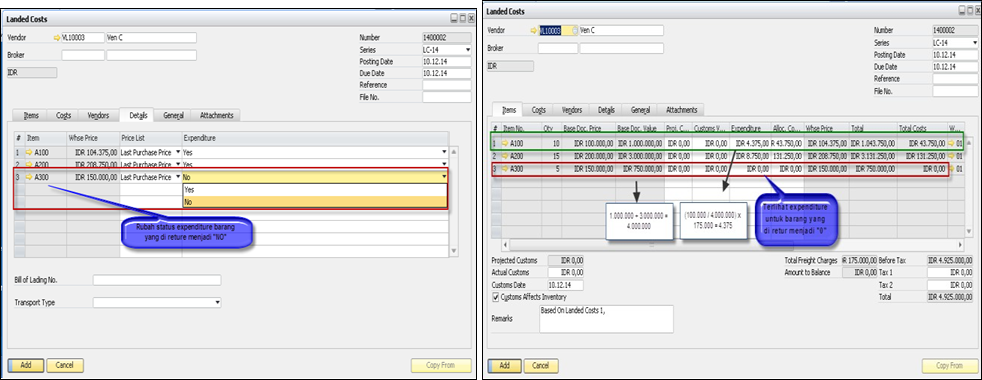Select Details tab in Details-tab window
Screen dimensions: 982x380
point(137,115)
